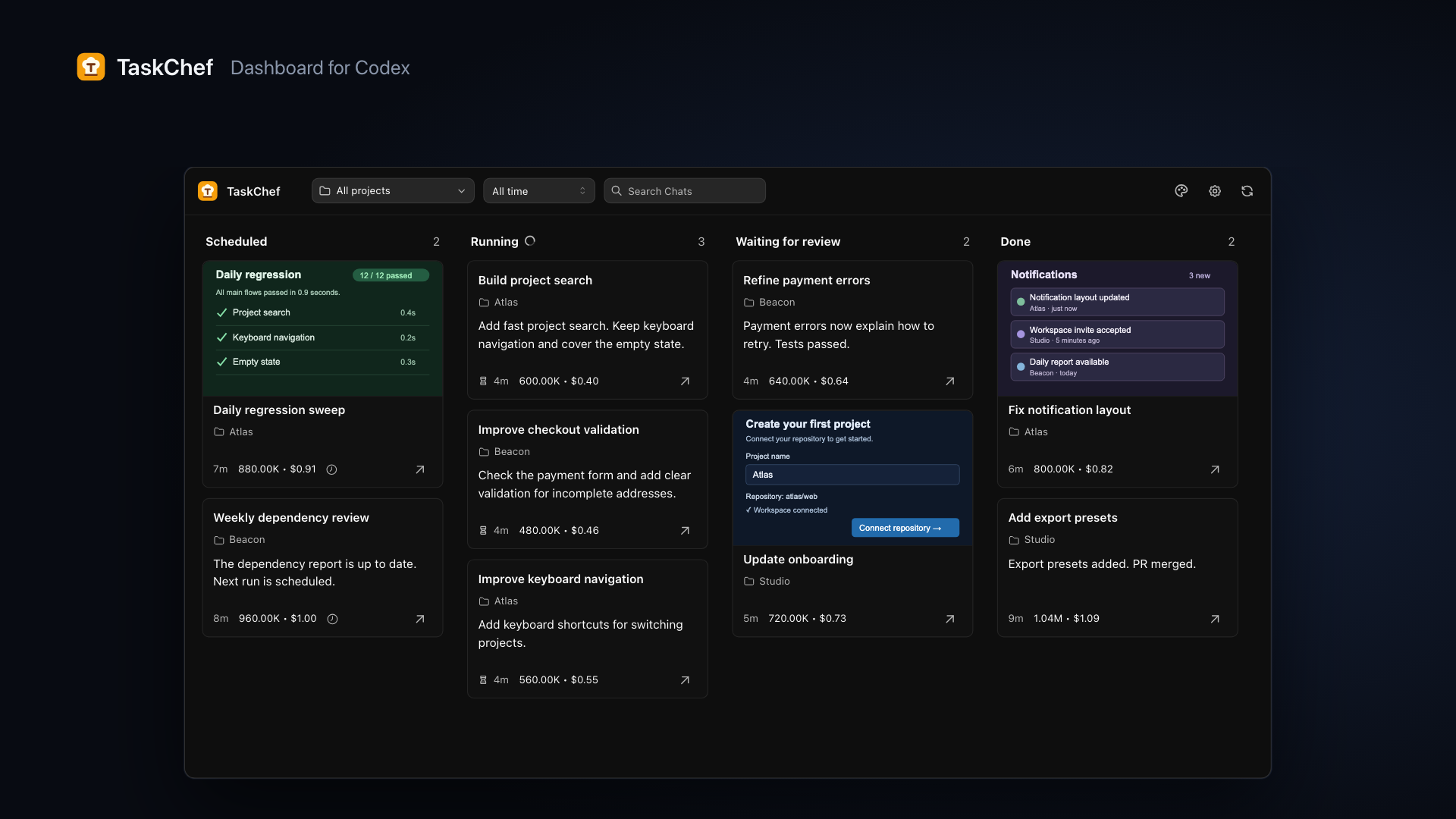1456x819 pixels.
Task: Open Improve checkout validation arrow icon
Action: click(685, 531)
